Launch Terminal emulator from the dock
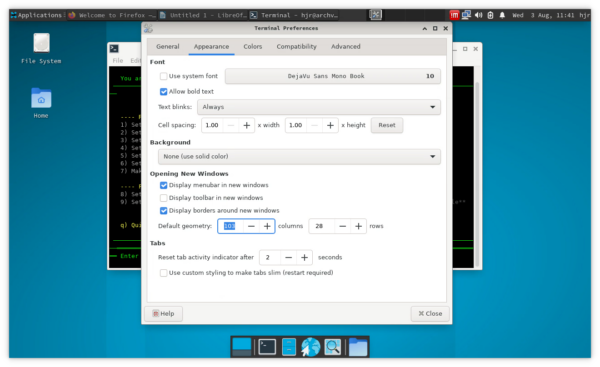 click(x=267, y=347)
